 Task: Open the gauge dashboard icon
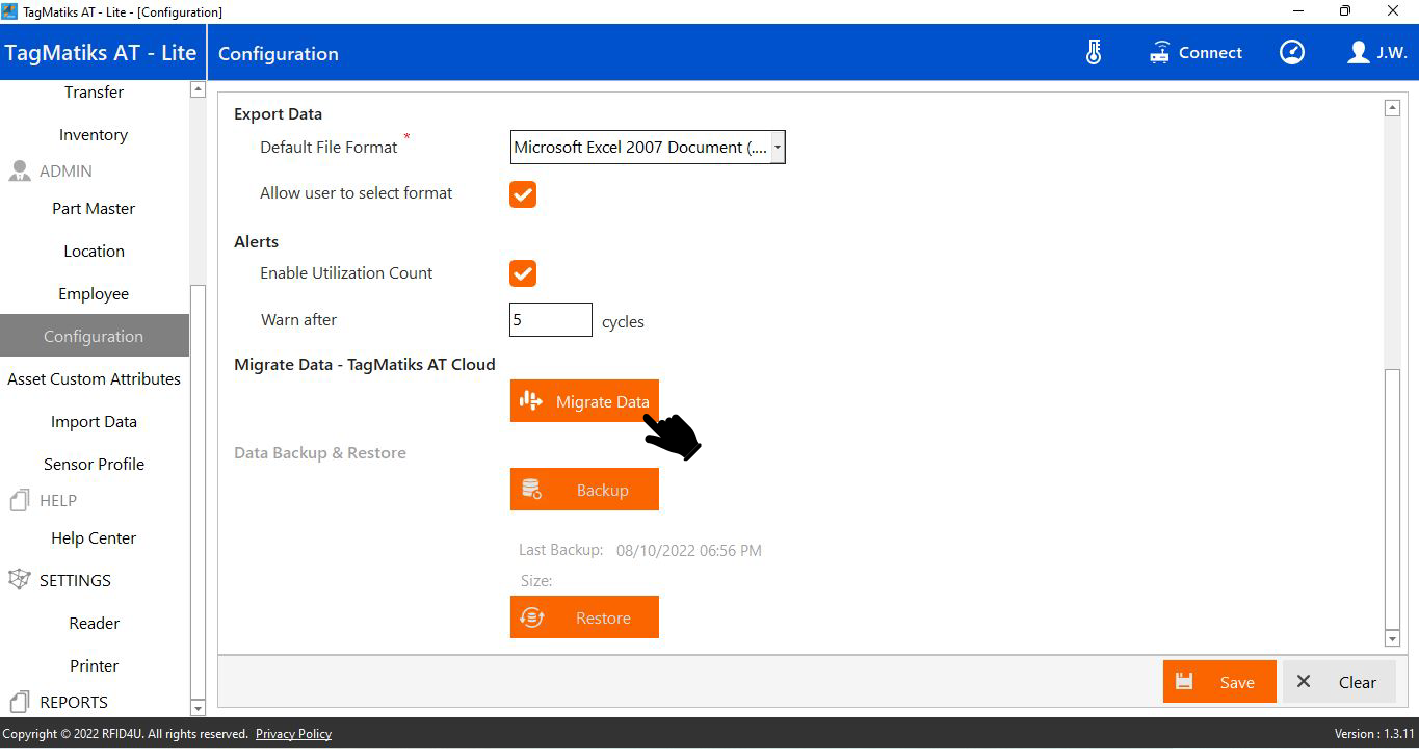click(1292, 53)
